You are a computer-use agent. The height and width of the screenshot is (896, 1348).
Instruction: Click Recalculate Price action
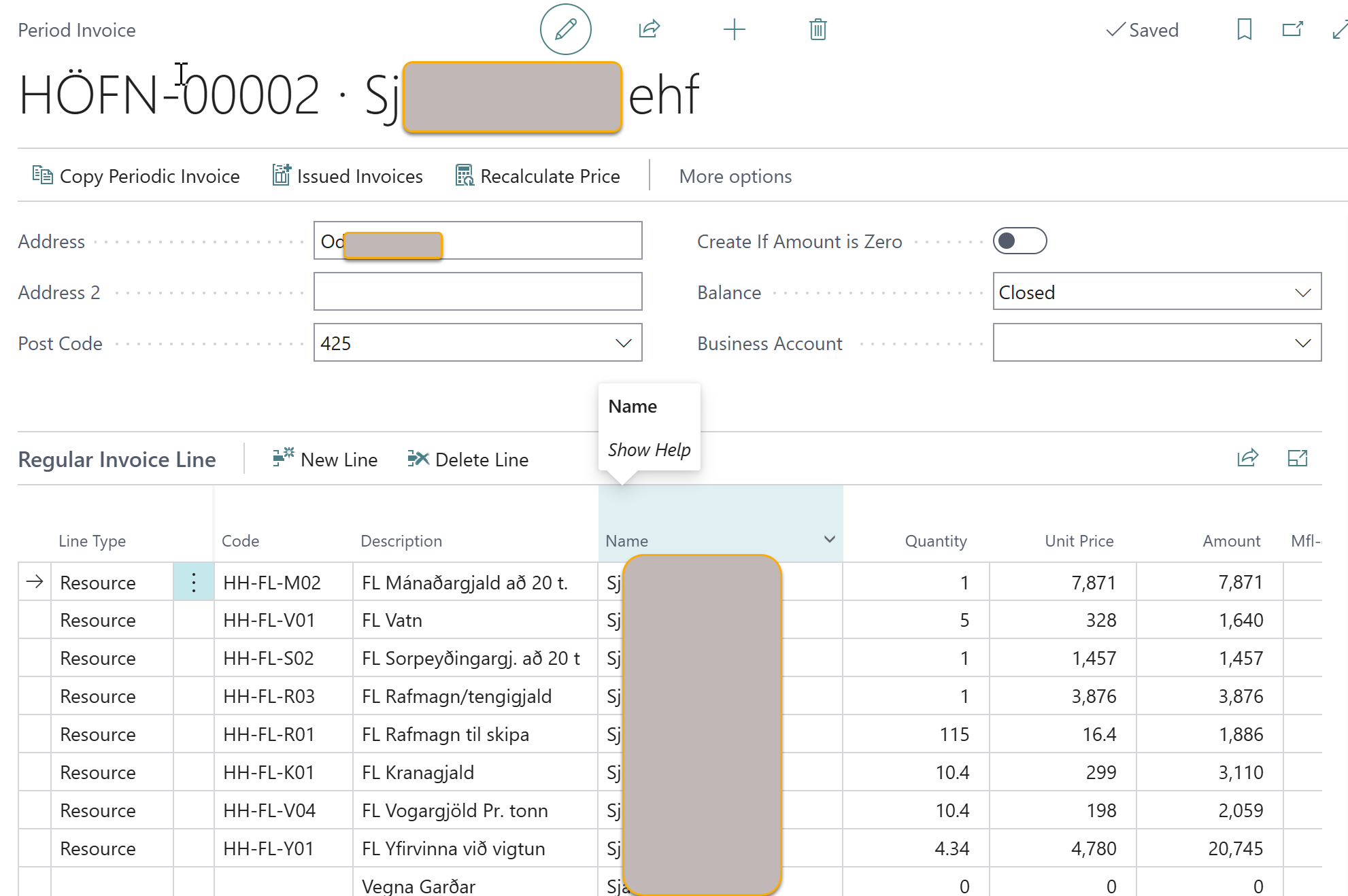[x=537, y=176]
